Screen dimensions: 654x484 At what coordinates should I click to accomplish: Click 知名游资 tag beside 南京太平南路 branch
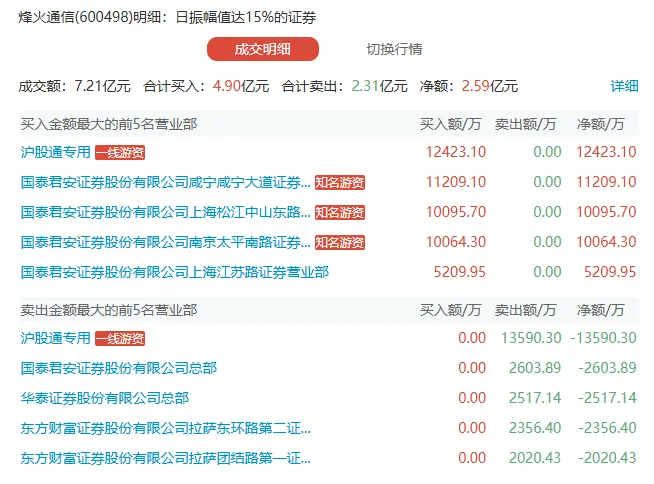pyautogui.click(x=340, y=242)
